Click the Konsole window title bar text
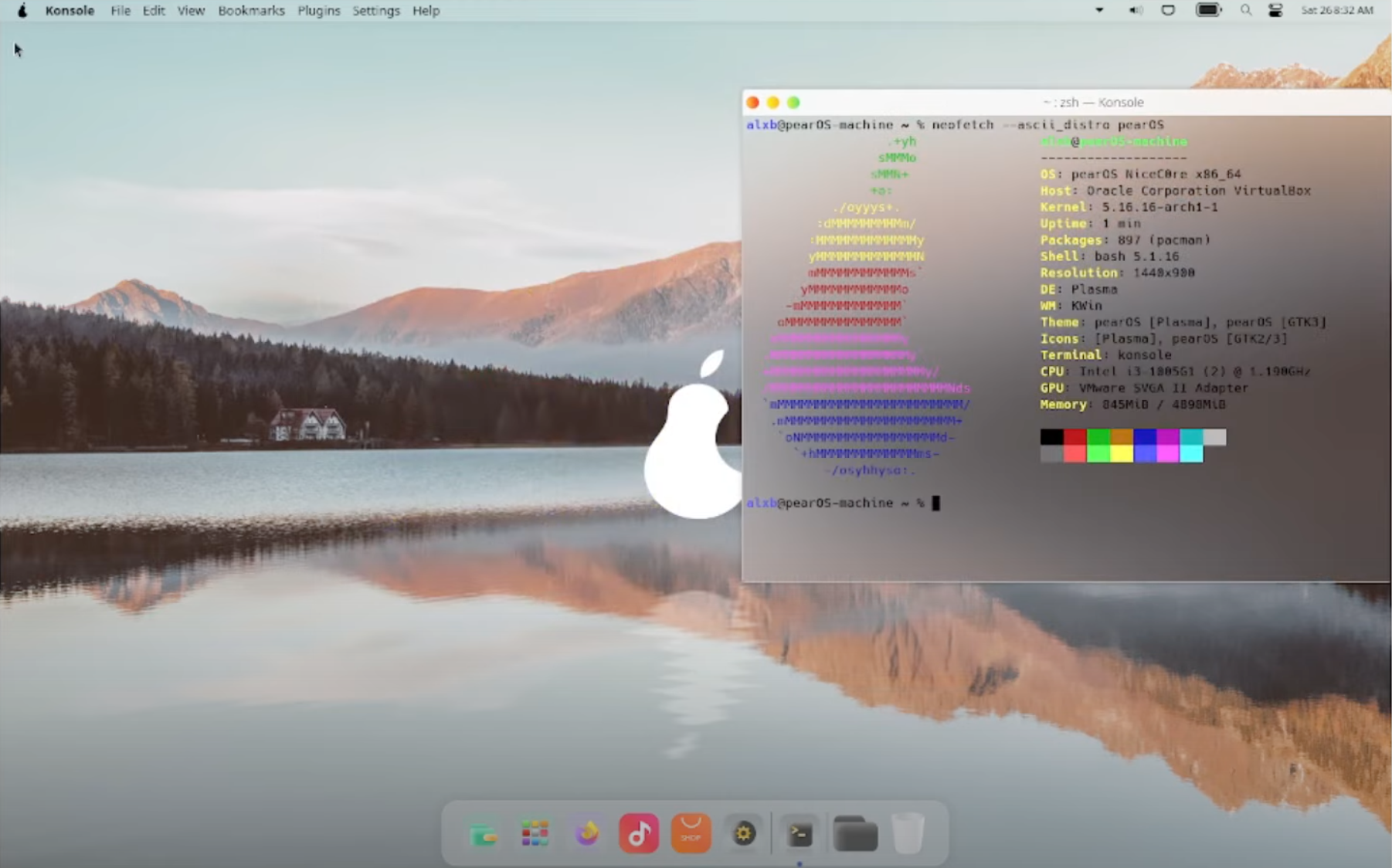This screenshot has width=1392, height=868. point(1093,102)
